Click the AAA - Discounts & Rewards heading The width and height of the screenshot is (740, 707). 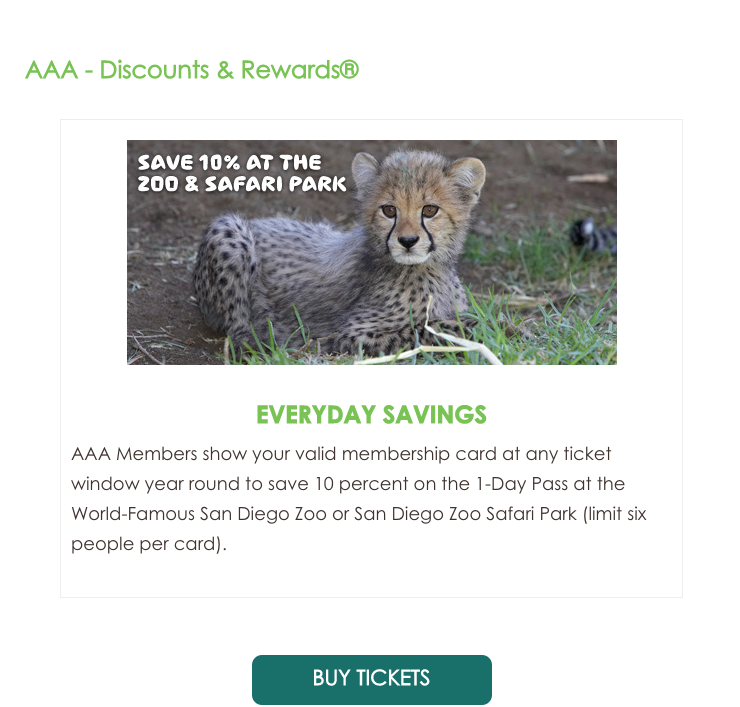click(x=192, y=70)
